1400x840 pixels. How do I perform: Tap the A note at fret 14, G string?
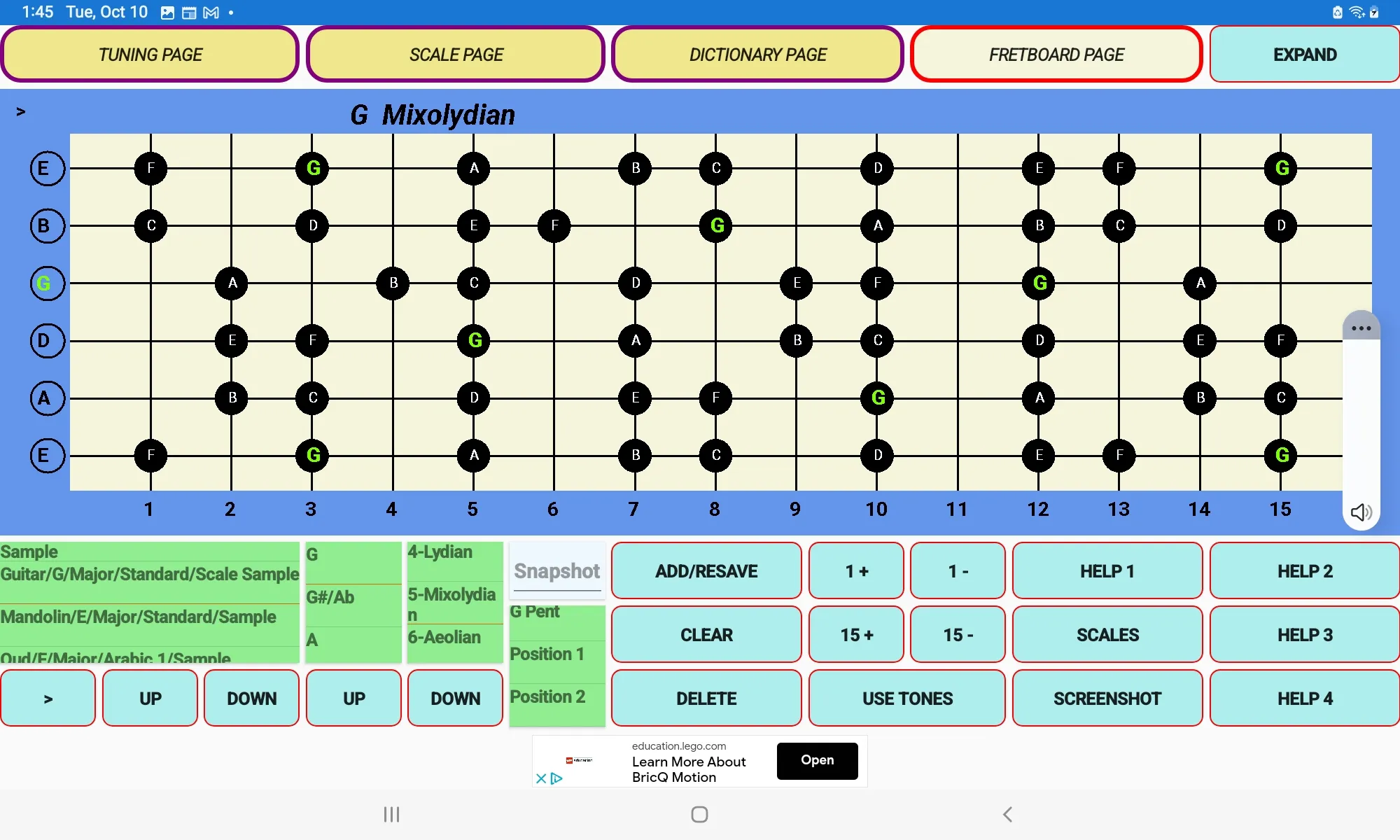pyautogui.click(x=1200, y=283)
